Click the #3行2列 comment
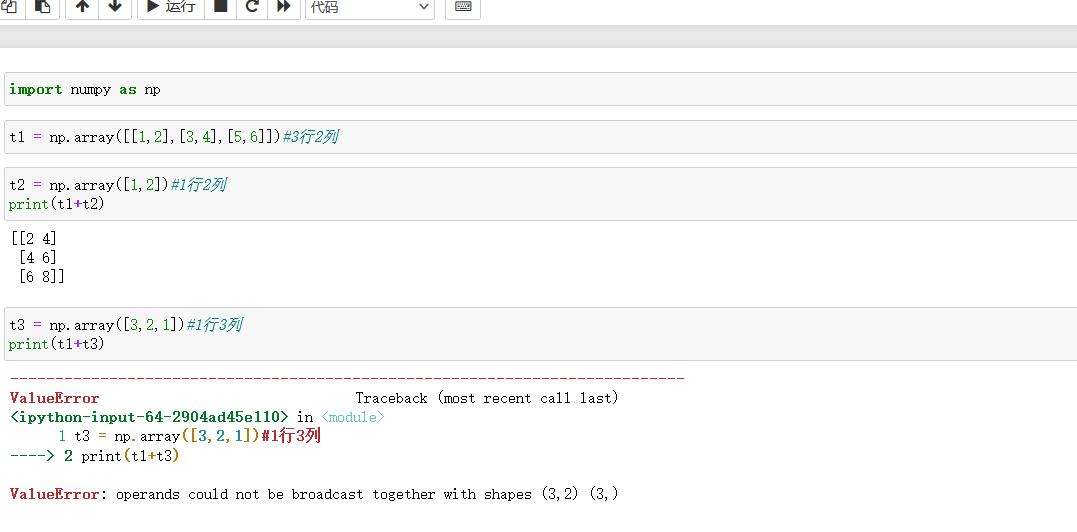This screenshot has width=1077, height=532. (x=310, y=137)
